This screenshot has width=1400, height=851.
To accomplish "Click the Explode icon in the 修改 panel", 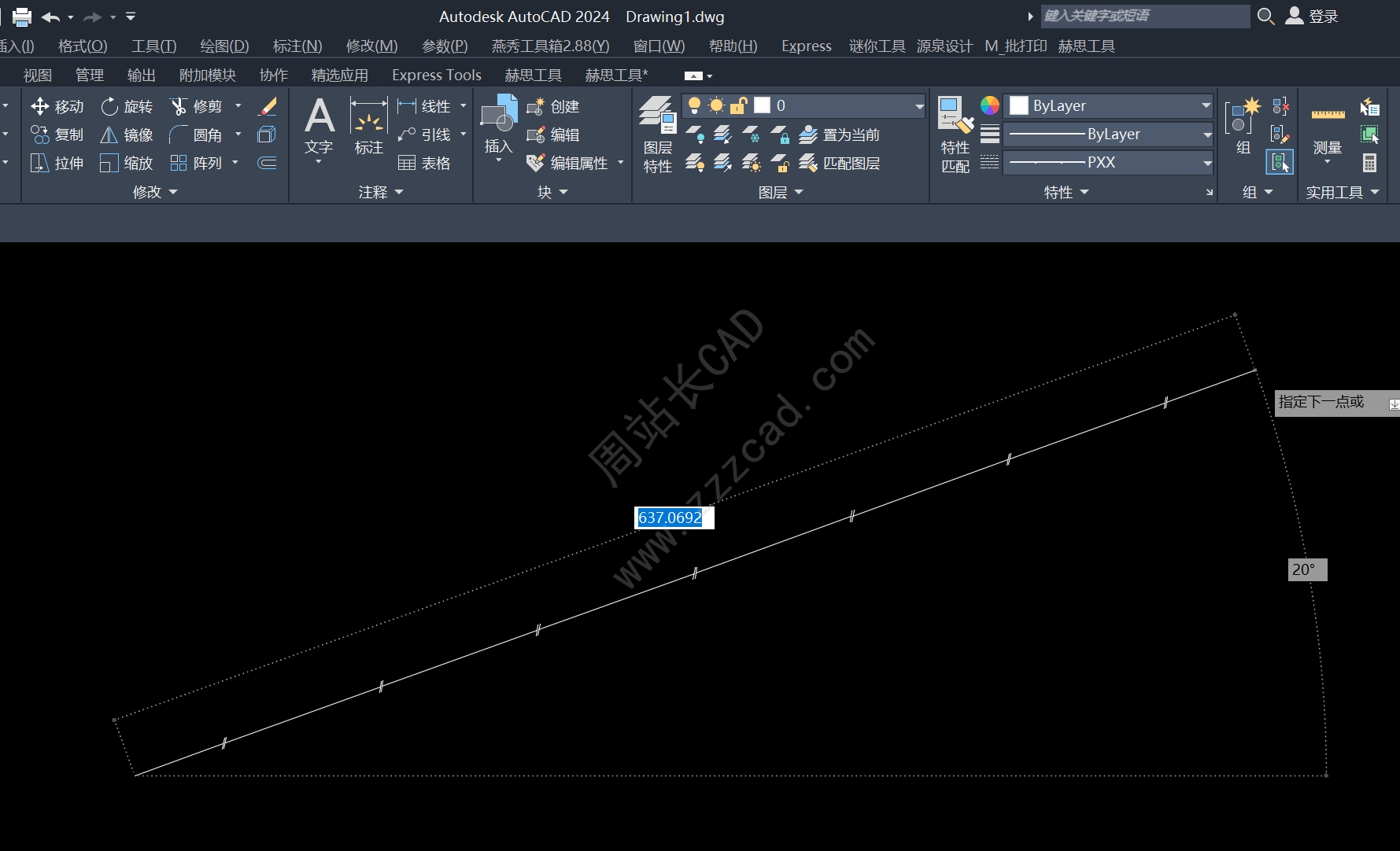I will (x=267, y=134).
